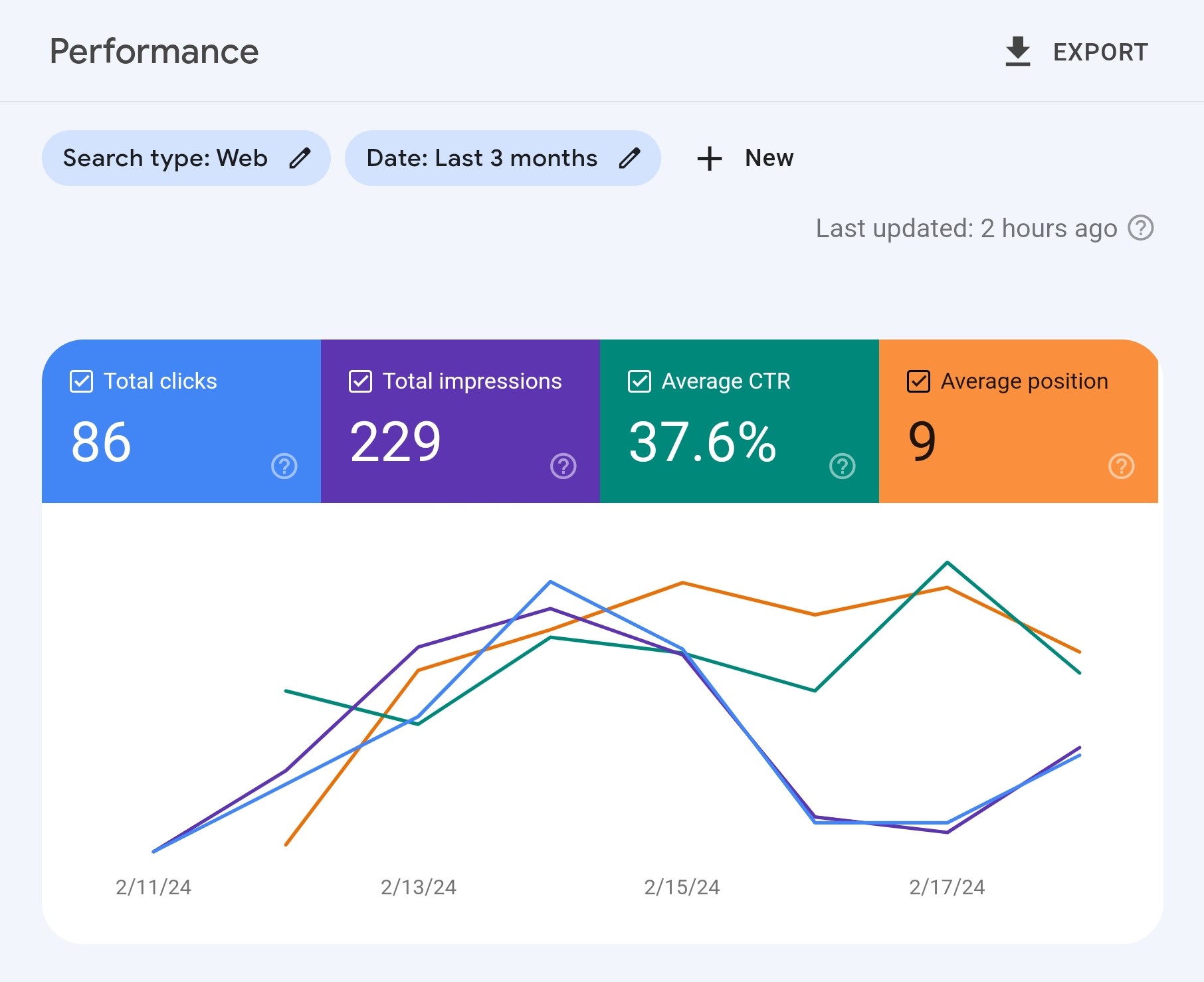Click the 2/15/24 date axis label
Viewport: 1204px width, 982px height.
coord(682,887)
